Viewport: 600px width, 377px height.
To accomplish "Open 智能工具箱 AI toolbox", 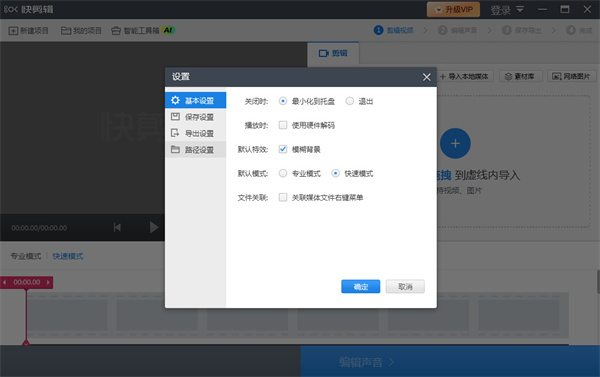I will tap(143, 31).
